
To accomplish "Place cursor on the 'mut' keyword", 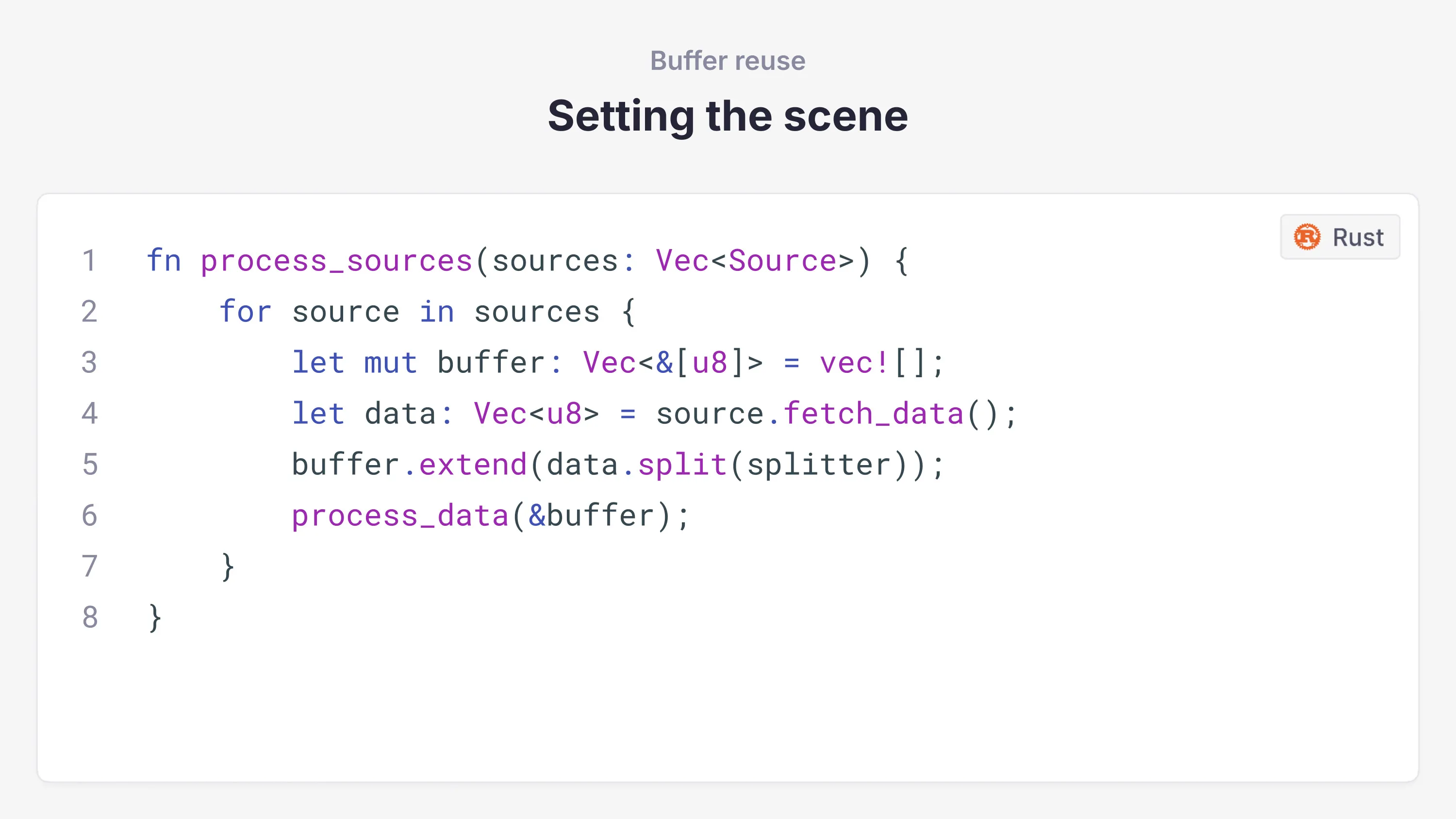I will [x=391, y=363].
